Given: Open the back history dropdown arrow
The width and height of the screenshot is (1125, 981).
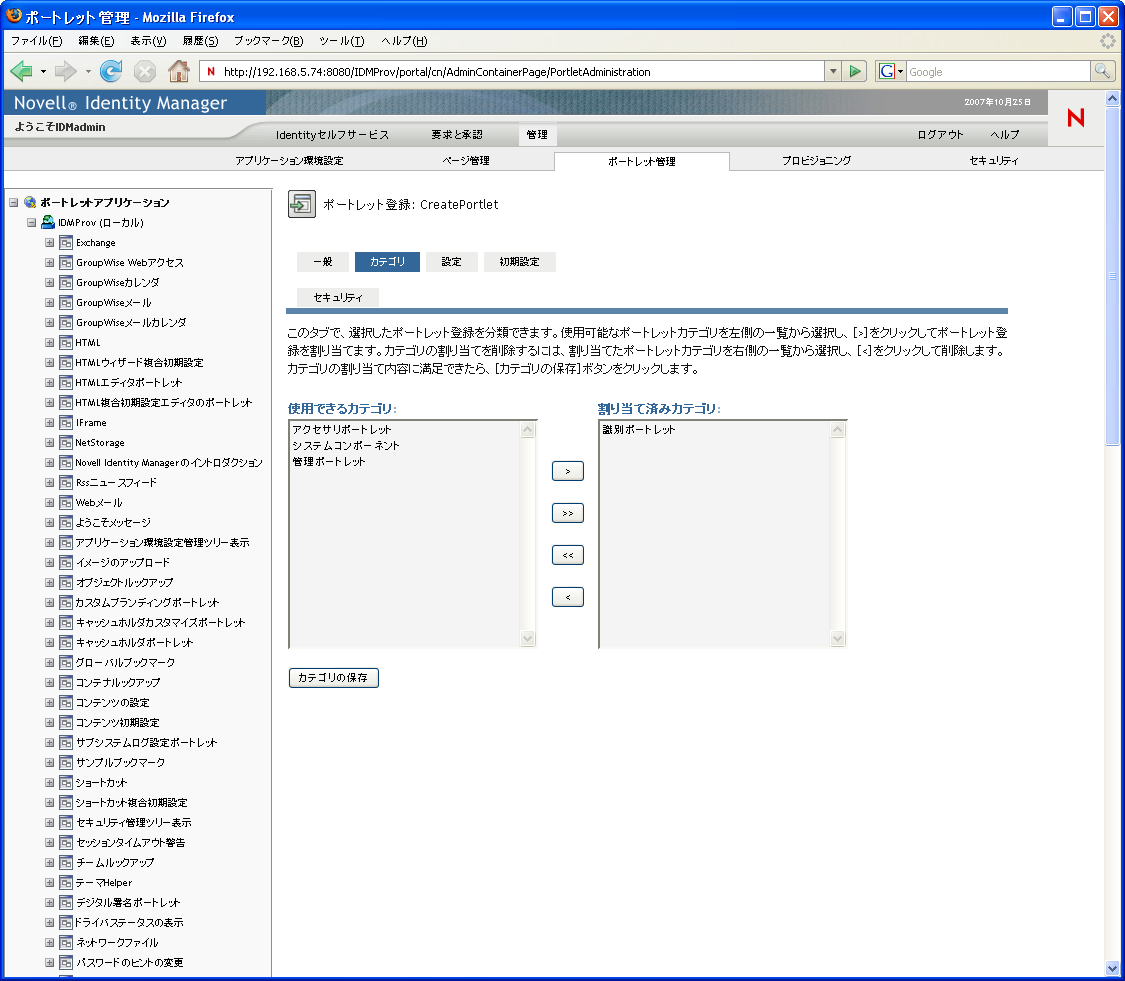Looking at the screenshot, I should (43, 71).
